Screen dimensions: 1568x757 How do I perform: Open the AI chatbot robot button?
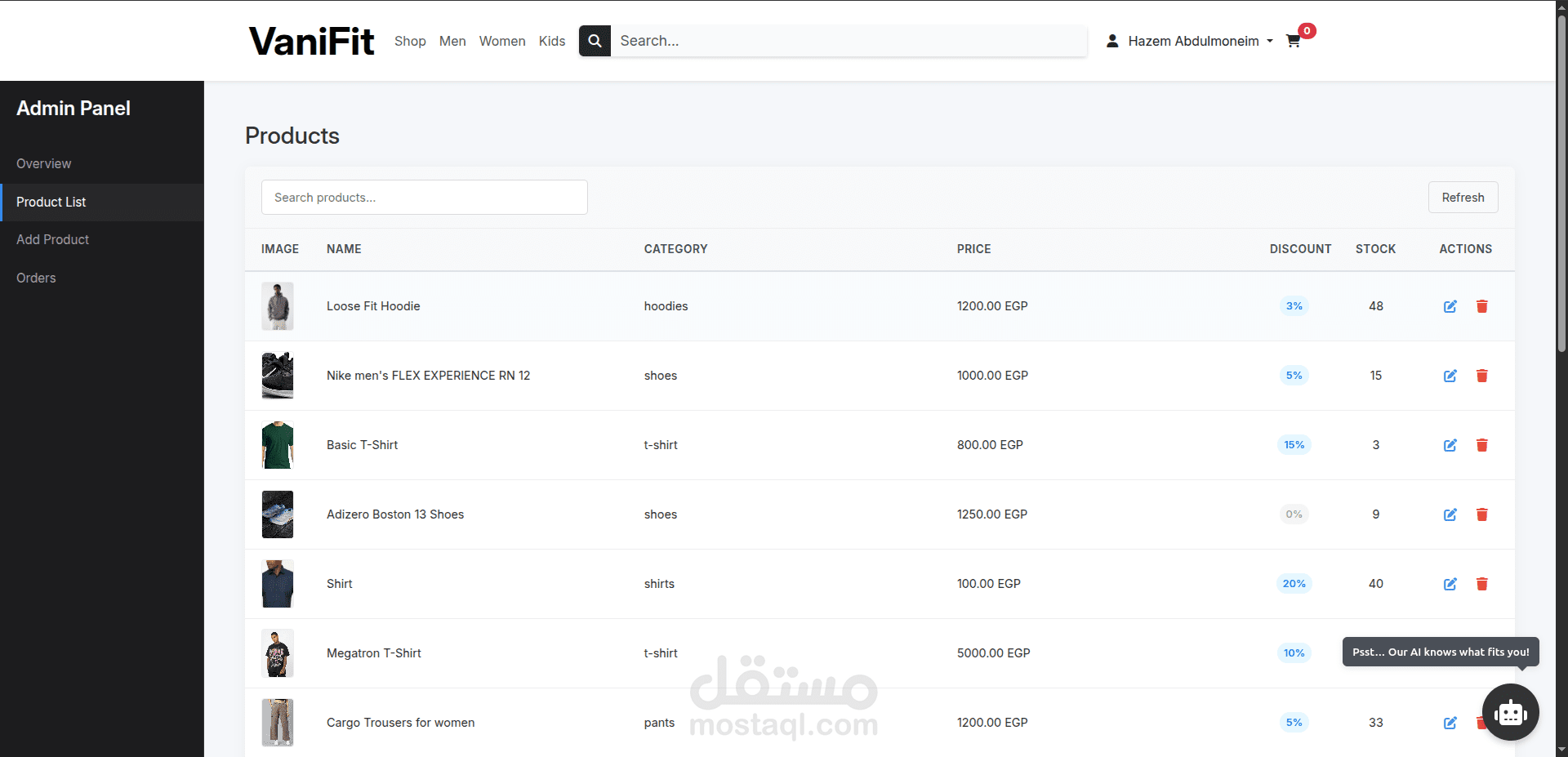point(1510,712)
